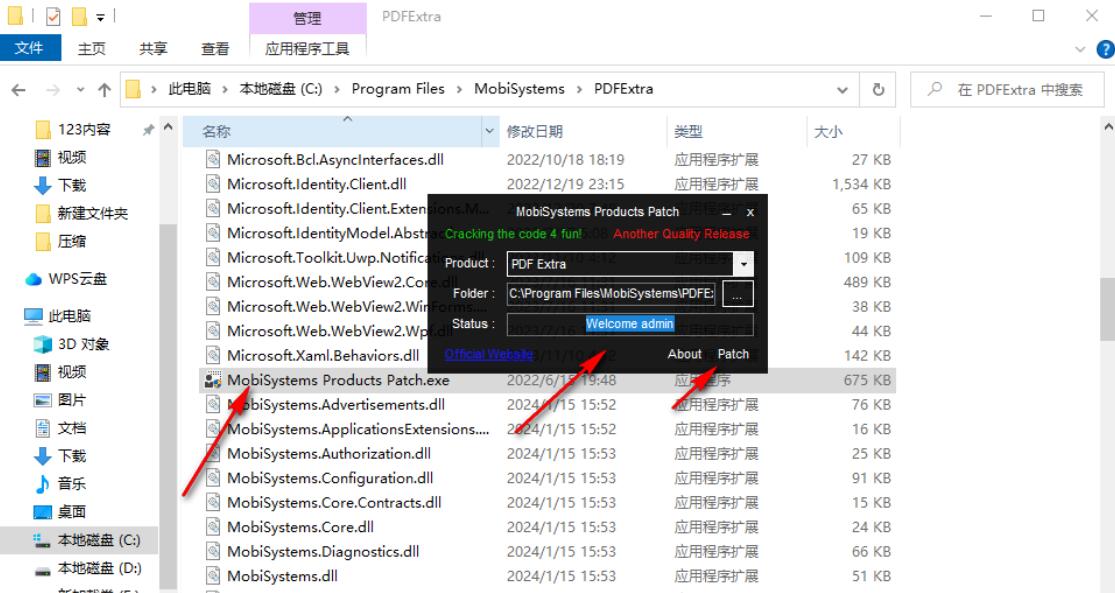Sort files by 修改日期 column
This screenshot has width=1115, height=593.
pyautogui.click(x=535, y=132)
